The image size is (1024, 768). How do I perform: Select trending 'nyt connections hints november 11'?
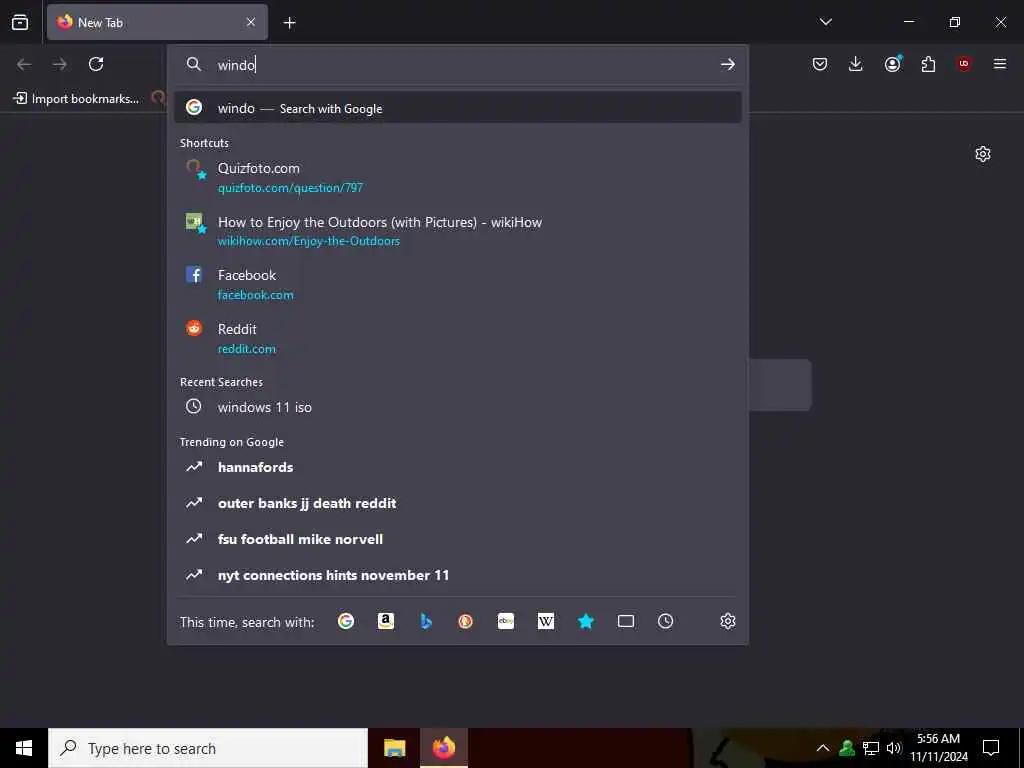pyautogui.click(x=458, y=575)
